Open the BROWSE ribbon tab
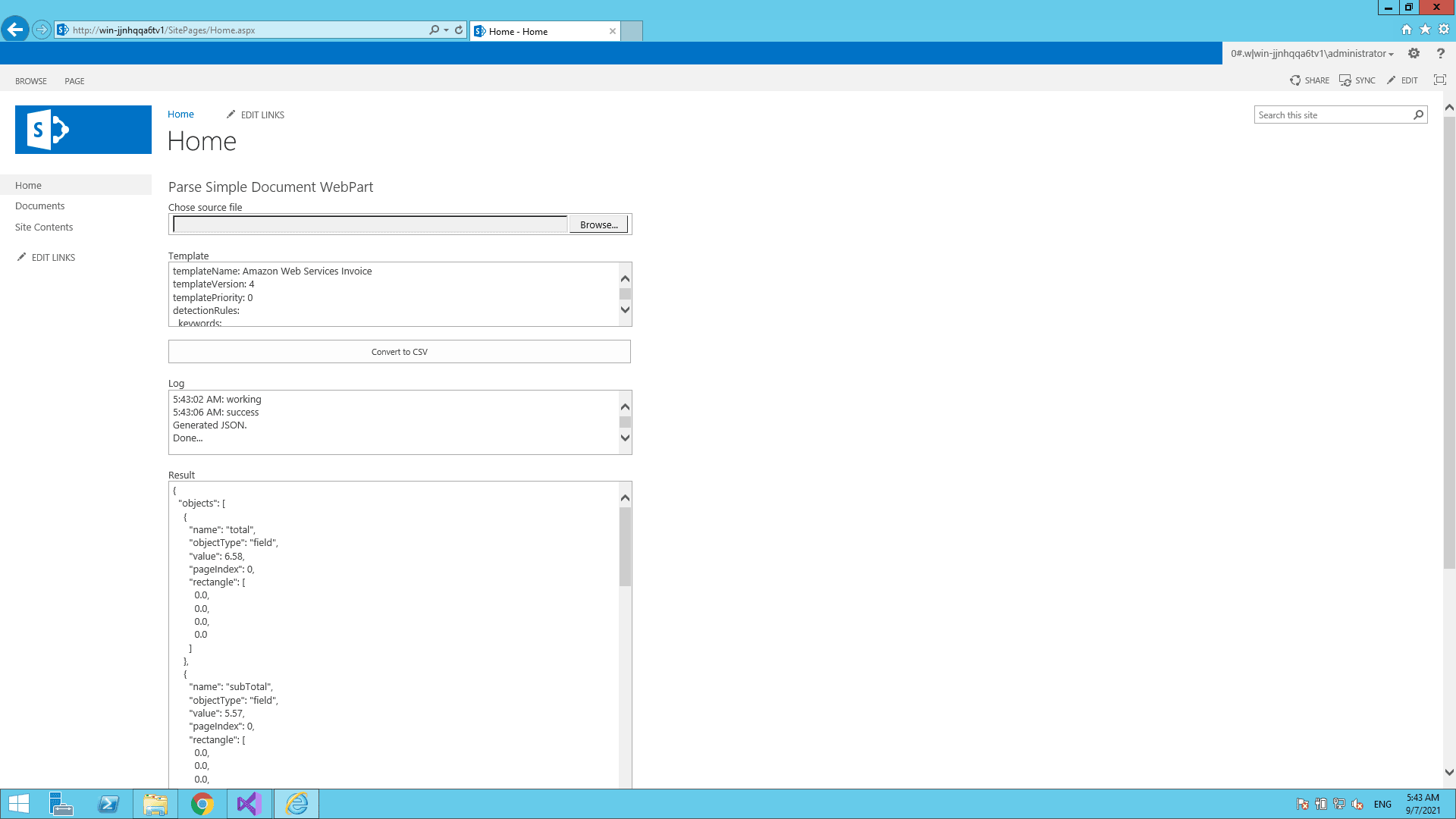Image resolution: width=1456 pixels, height=819 pixels. 31,81
